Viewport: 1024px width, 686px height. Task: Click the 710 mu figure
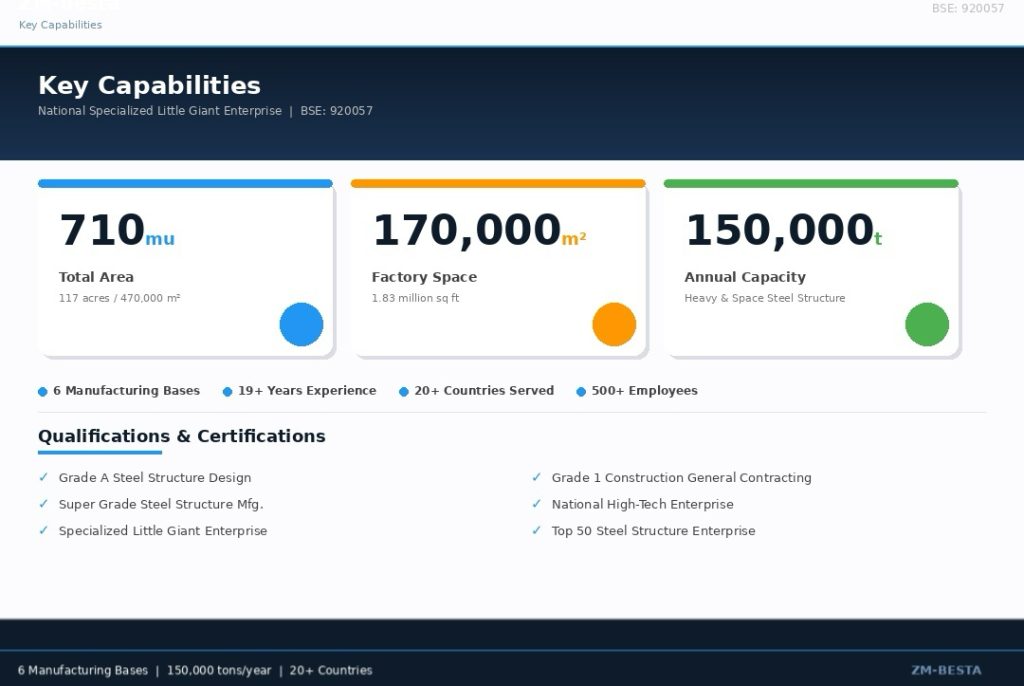(x=117, y=230)
